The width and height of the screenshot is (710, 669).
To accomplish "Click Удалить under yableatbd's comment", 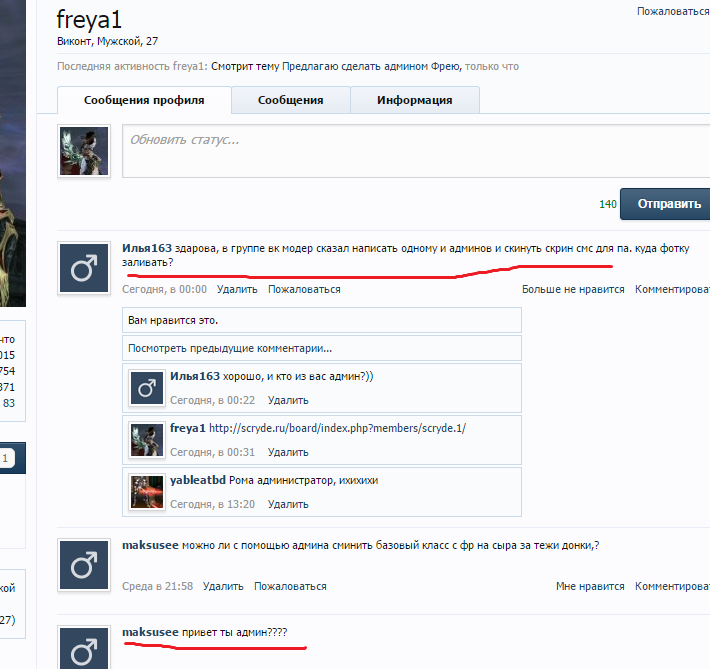I will pyautogui.click(x=289, y=505).
